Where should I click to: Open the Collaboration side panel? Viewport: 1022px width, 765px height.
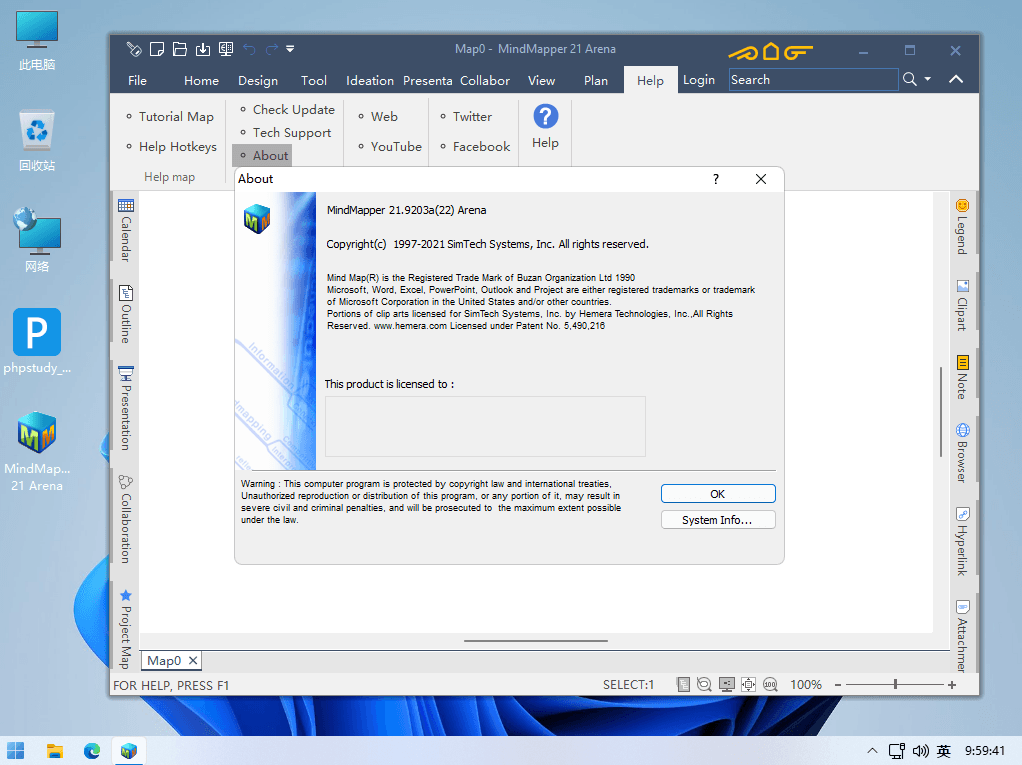point(126,519)
